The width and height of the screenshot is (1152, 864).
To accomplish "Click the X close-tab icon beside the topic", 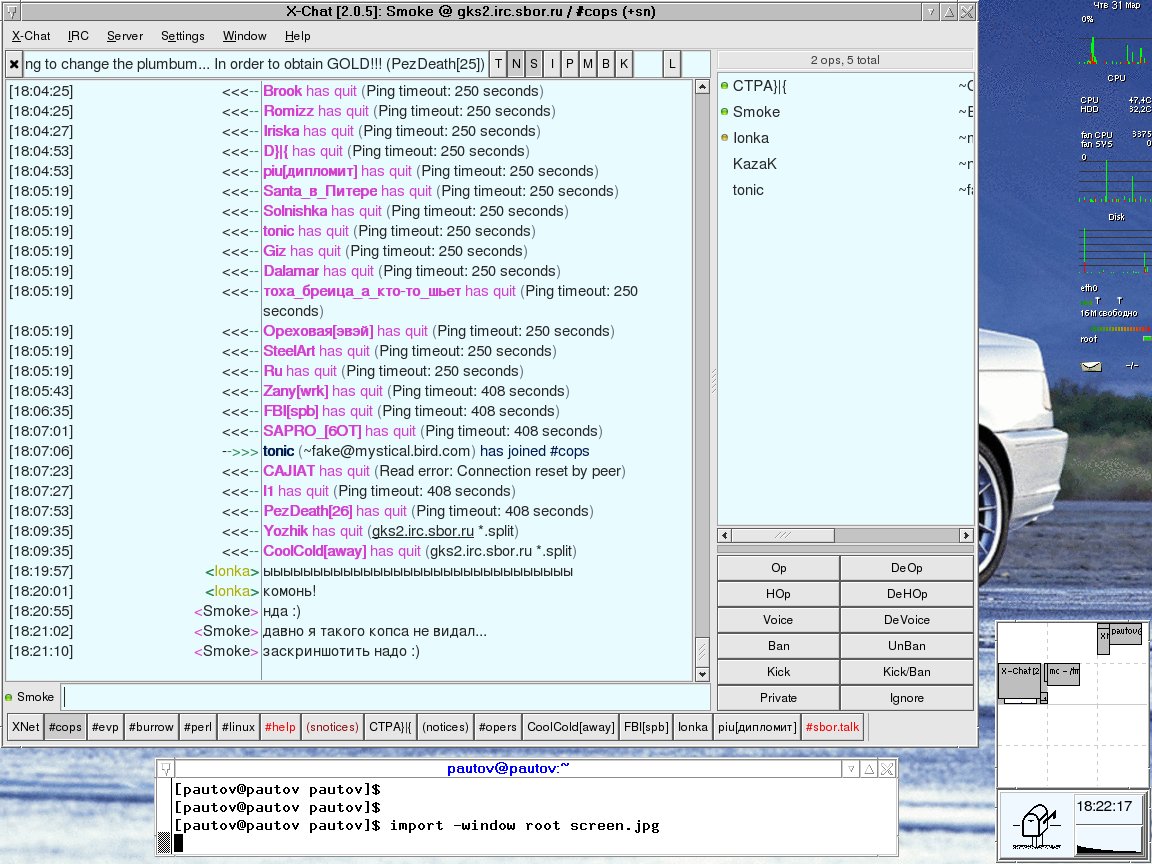I will point(14,64).
